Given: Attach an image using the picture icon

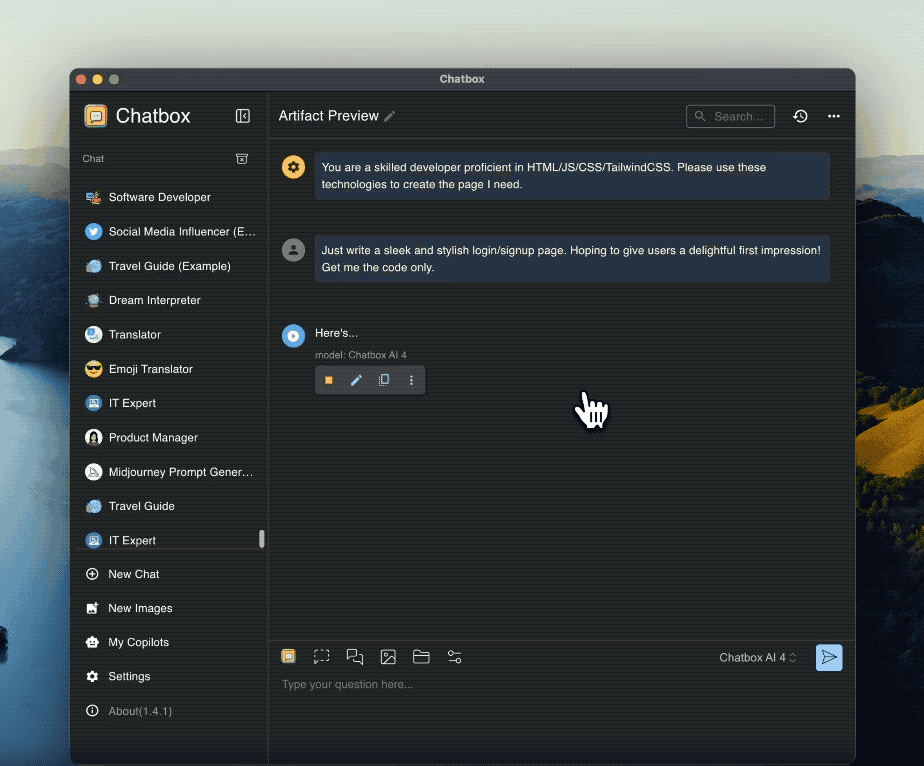Looking at the screenshot, I should pyautogui.click(x=388, y=656).
